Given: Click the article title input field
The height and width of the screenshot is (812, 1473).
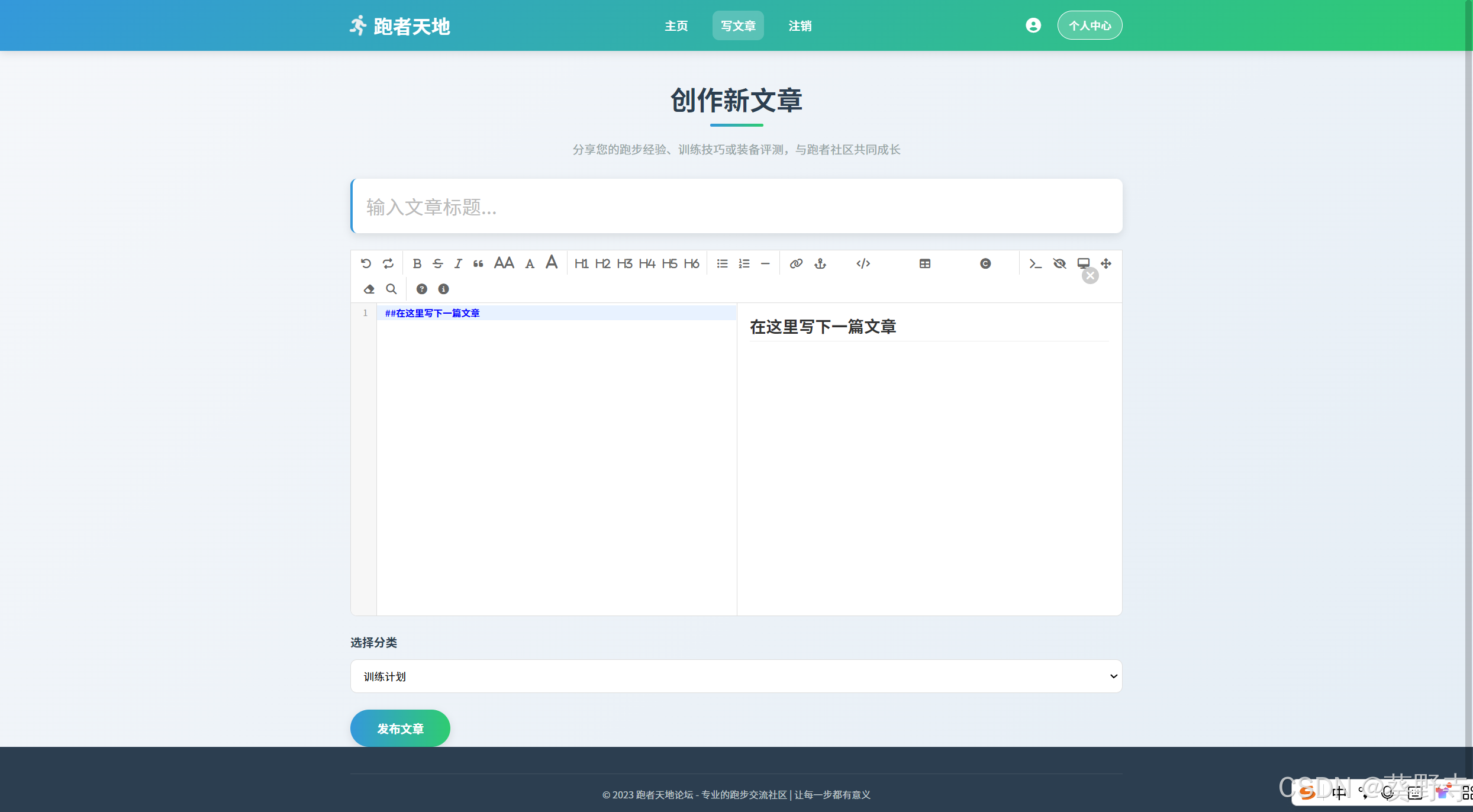Looking at the screenshot, I should point(736,206).
